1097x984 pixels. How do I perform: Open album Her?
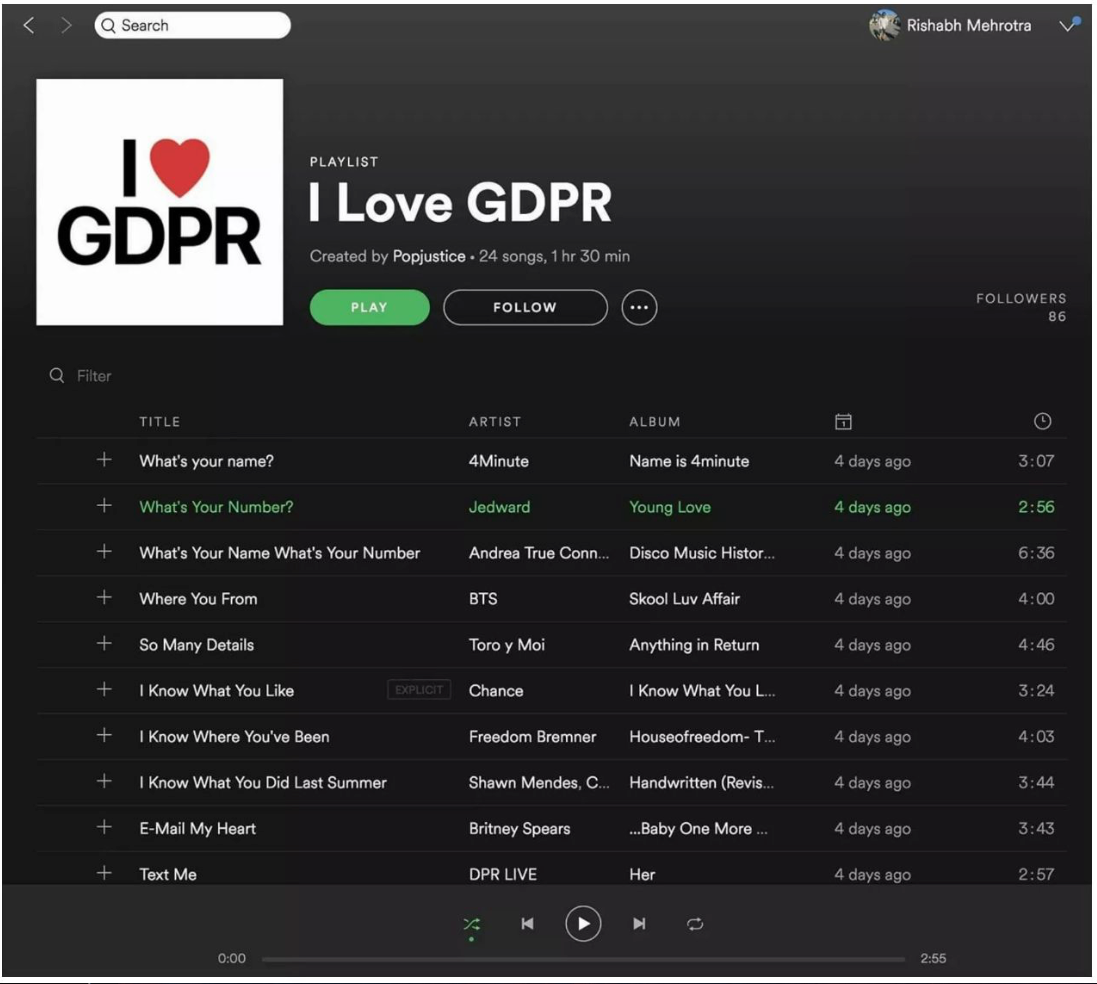point(642,875)
